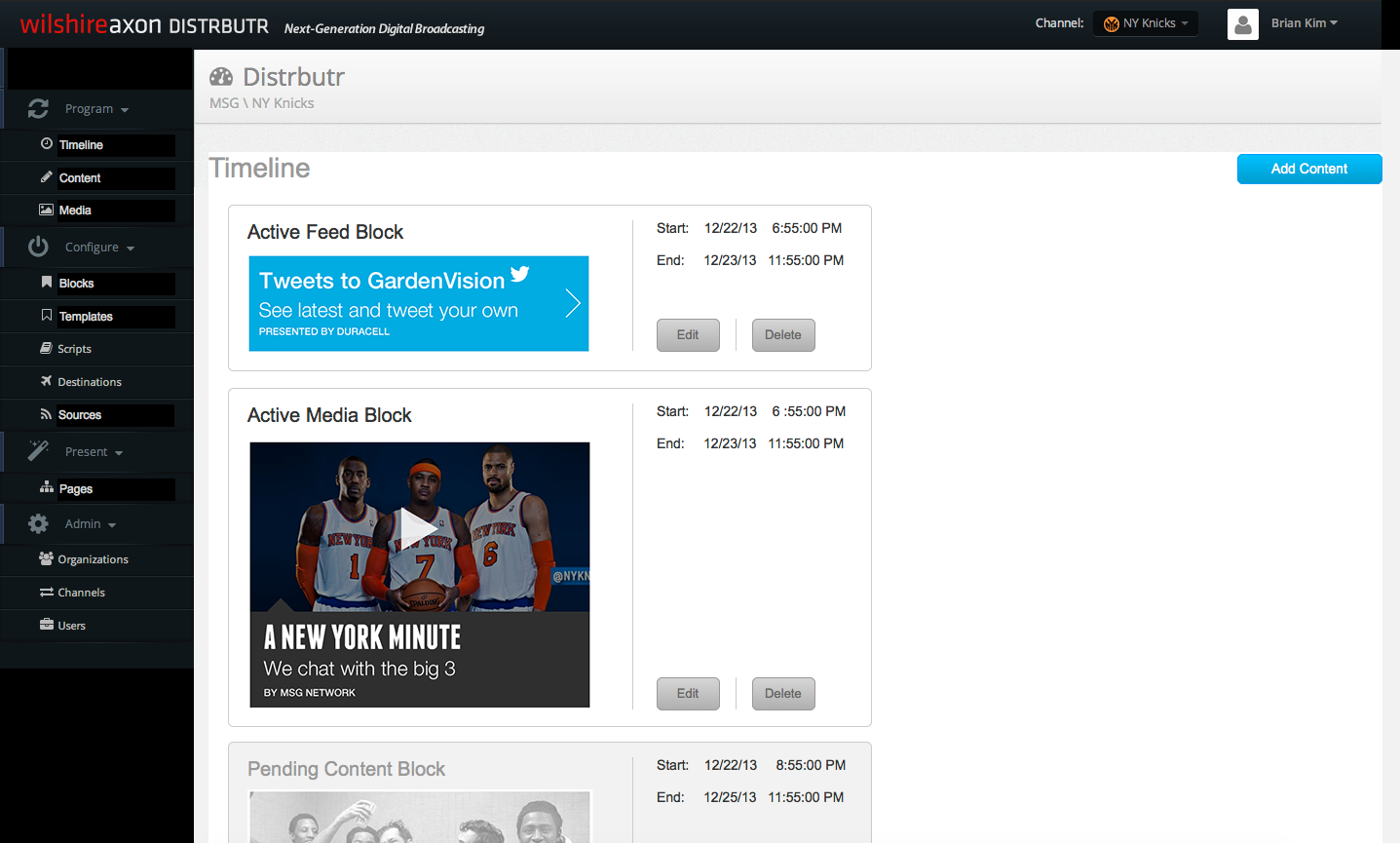Expand the Program section menu
The height and width of the screenshot is (843, 1400).
96,109
